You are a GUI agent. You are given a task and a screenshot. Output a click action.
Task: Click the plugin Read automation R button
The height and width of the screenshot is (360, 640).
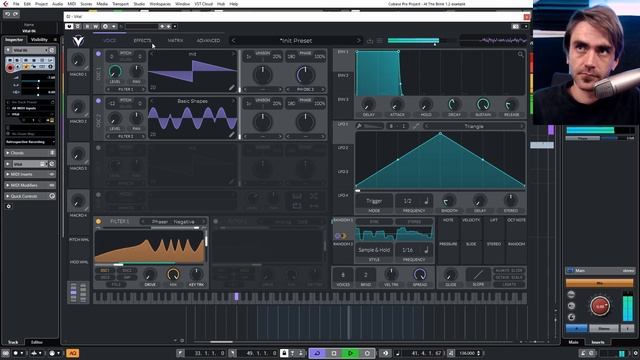click(x=87, y=27)
